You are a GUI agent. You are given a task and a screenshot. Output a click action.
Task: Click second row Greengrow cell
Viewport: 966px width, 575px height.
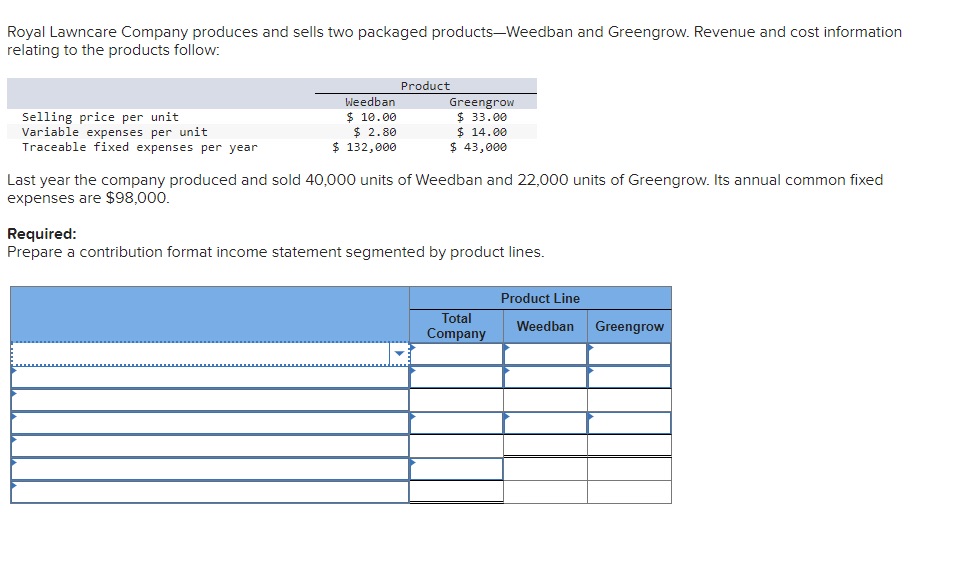pos(629,377)
